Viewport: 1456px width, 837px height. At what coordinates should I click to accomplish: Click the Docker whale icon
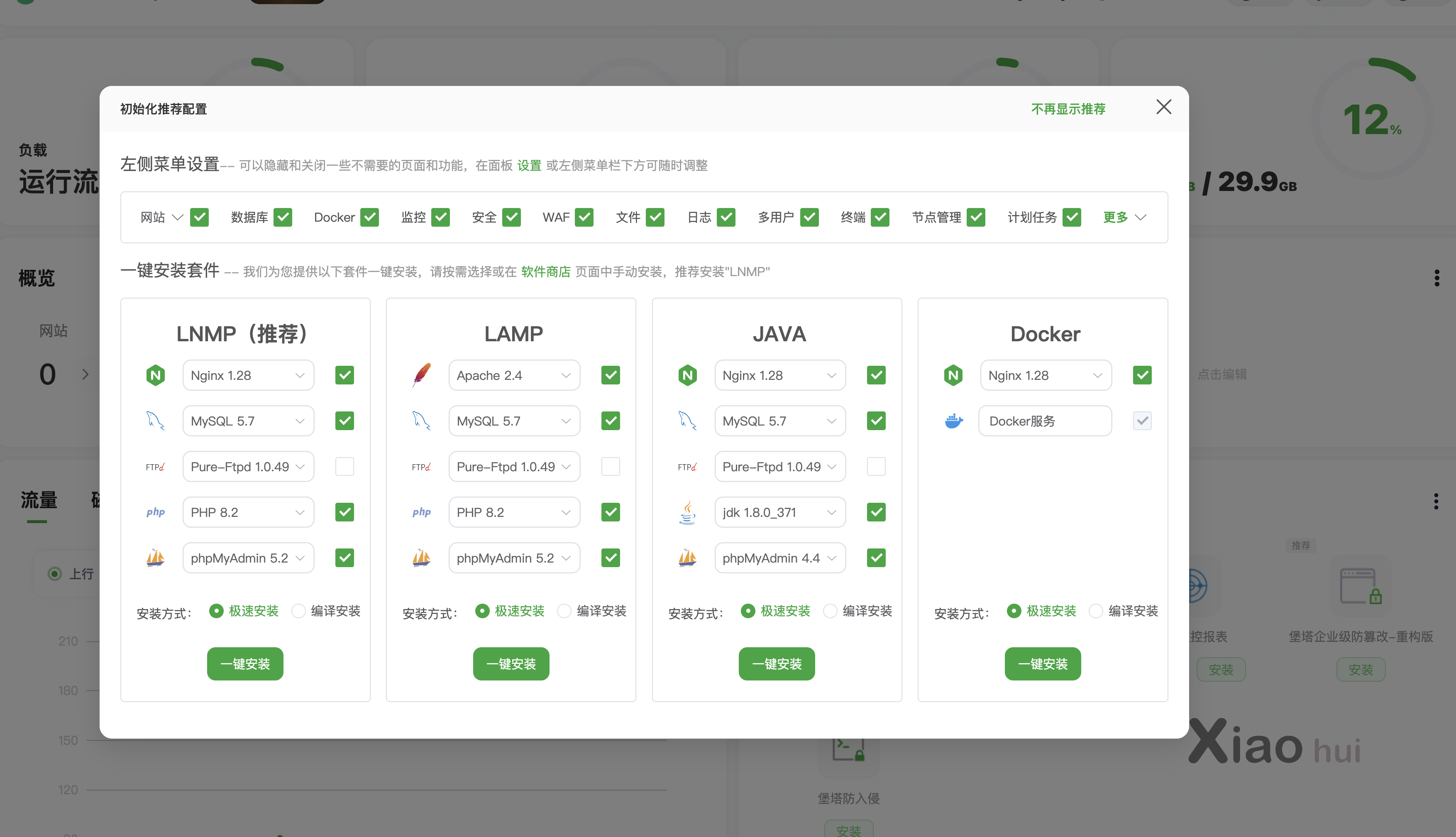[x=954, y=421]
